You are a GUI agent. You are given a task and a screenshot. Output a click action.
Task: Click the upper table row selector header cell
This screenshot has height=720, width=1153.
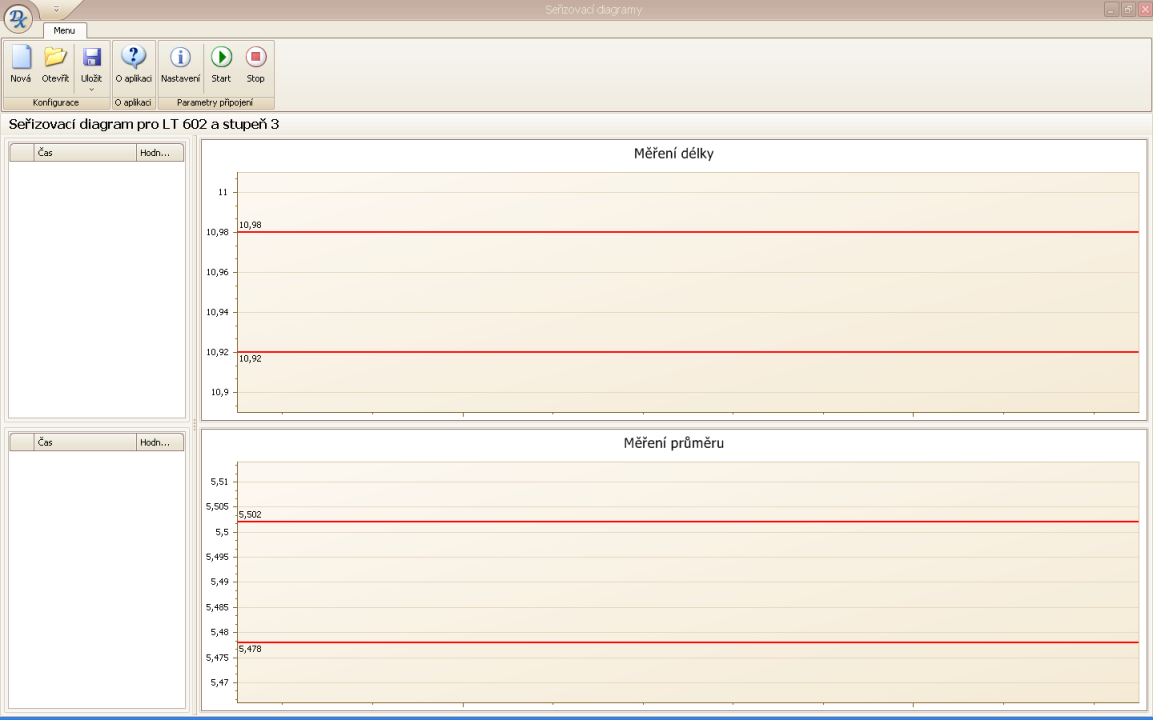pyautogui.click(x=22, y=153)
